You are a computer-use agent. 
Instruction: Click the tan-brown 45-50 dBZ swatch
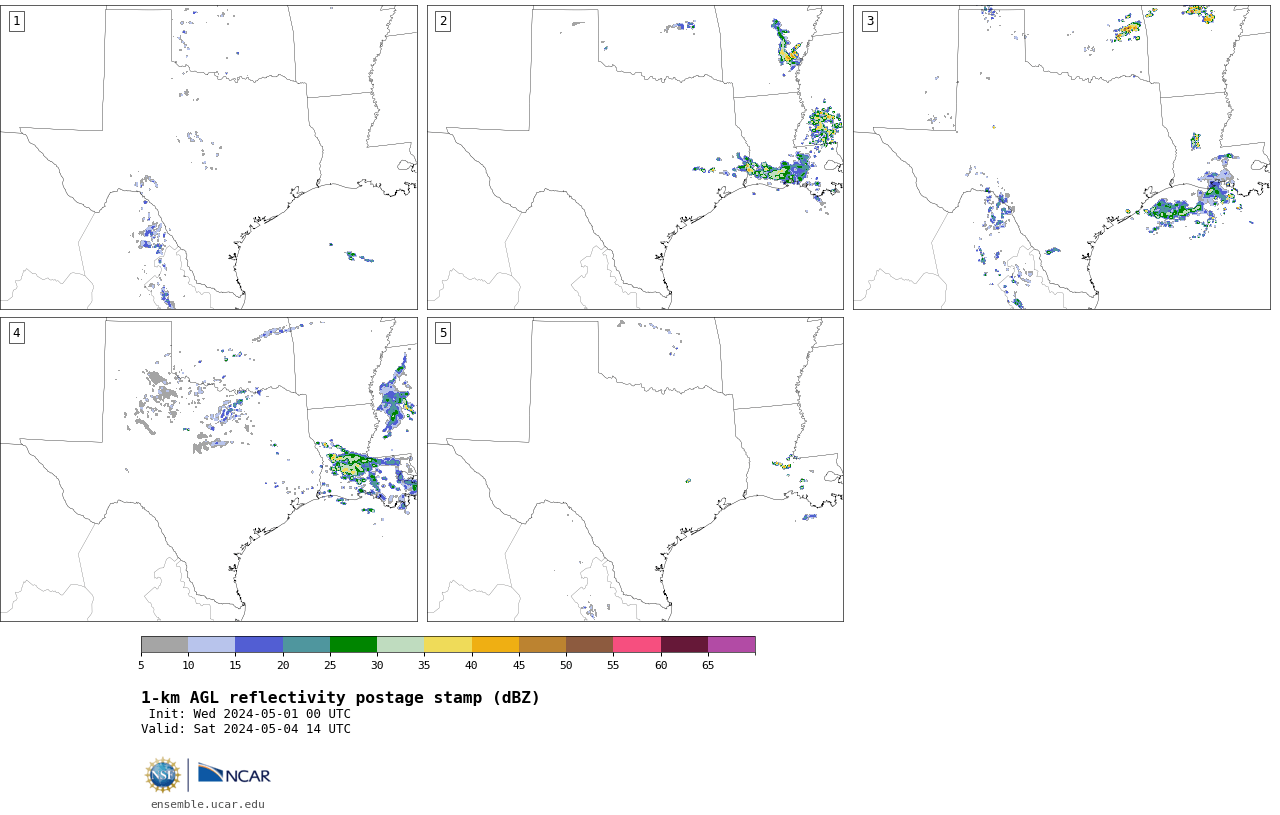(542, 645)
